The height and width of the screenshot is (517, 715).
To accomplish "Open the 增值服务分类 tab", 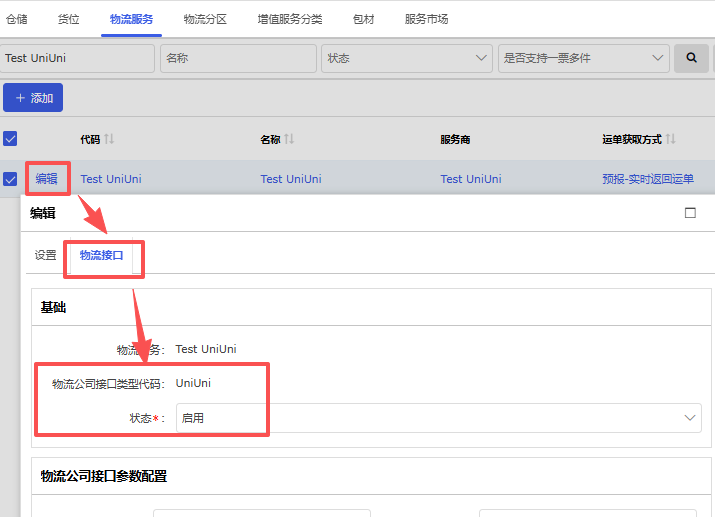I will (x=290, y=19).
